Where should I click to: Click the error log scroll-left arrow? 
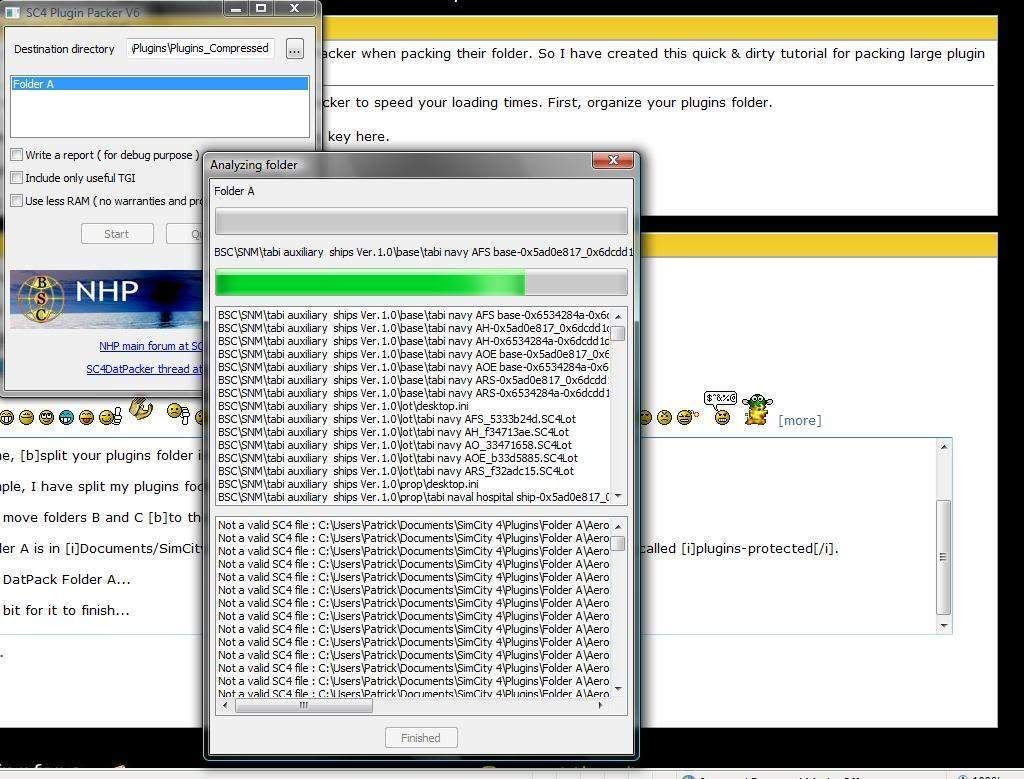click(x=225, y=705)
